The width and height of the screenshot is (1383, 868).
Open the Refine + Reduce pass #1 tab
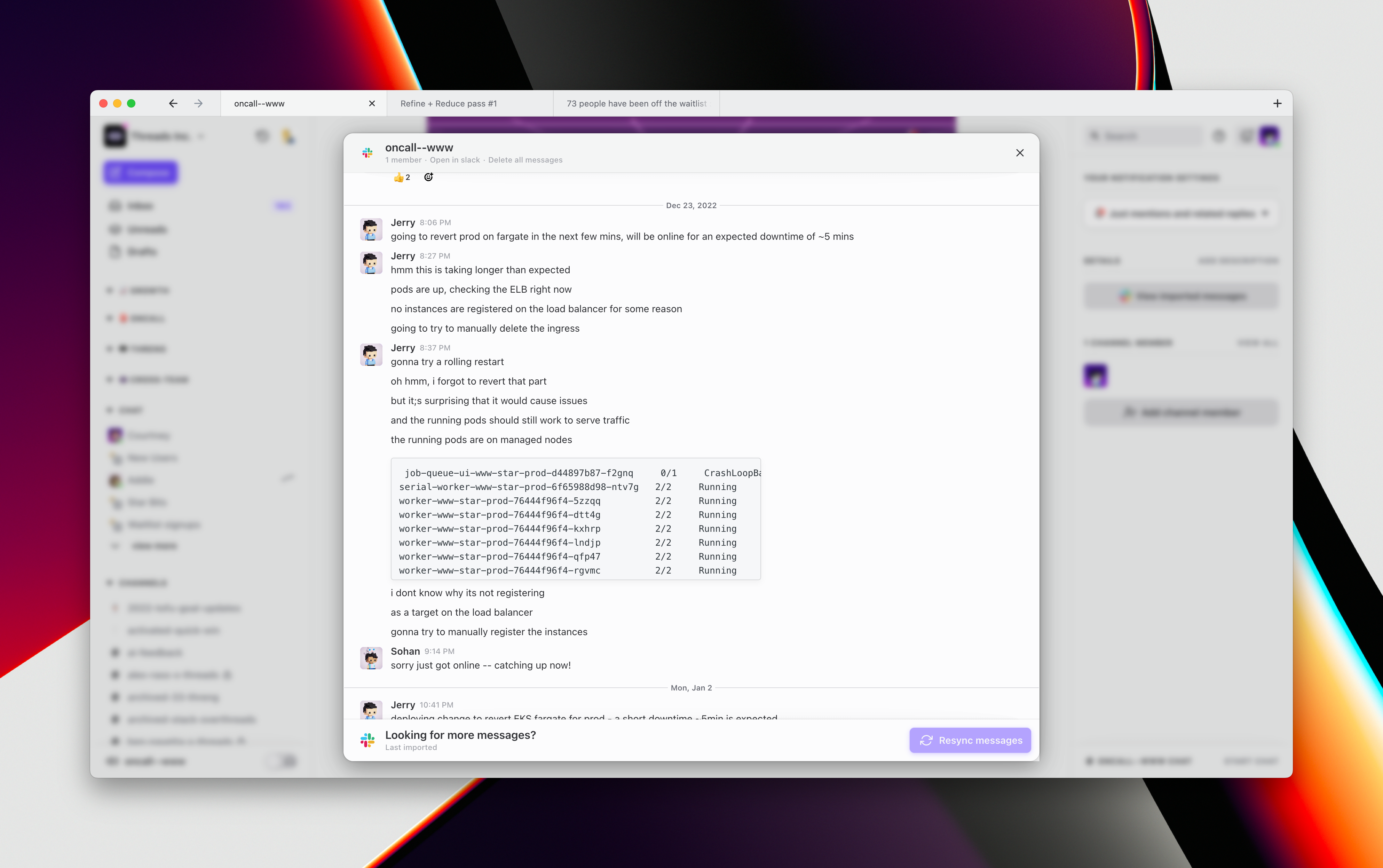point(469,103)
